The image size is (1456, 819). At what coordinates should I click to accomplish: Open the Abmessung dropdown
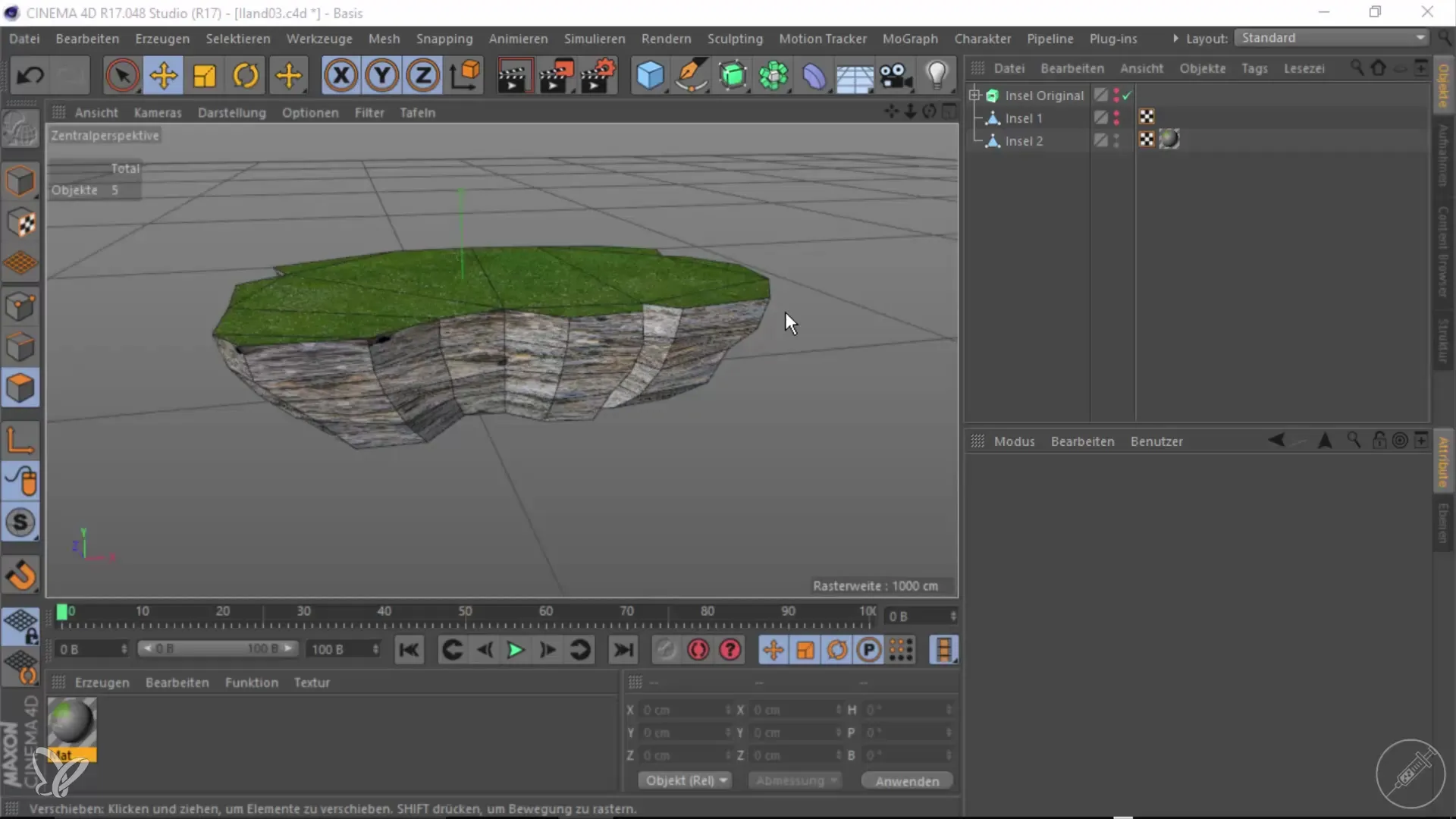click(x=795, y=780)
